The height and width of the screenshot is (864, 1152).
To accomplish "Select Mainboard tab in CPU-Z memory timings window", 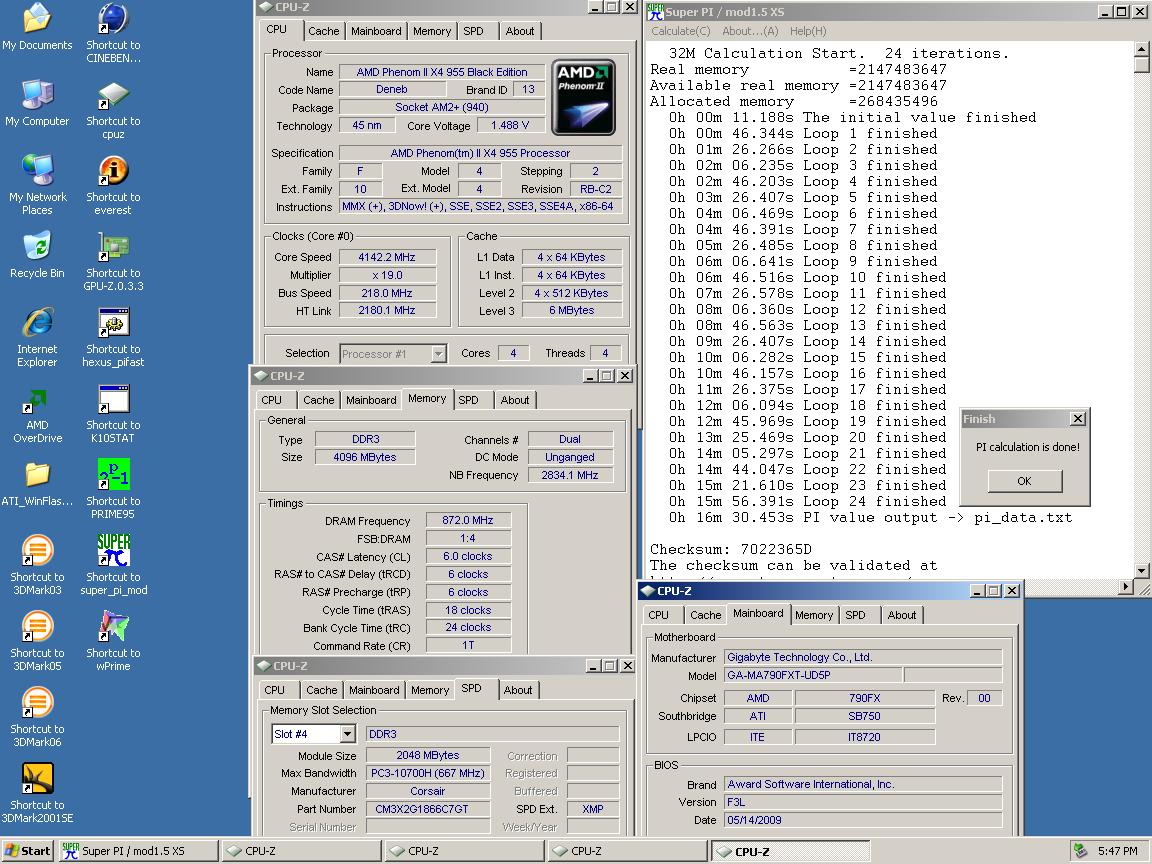I will click(x=371, y=400).
